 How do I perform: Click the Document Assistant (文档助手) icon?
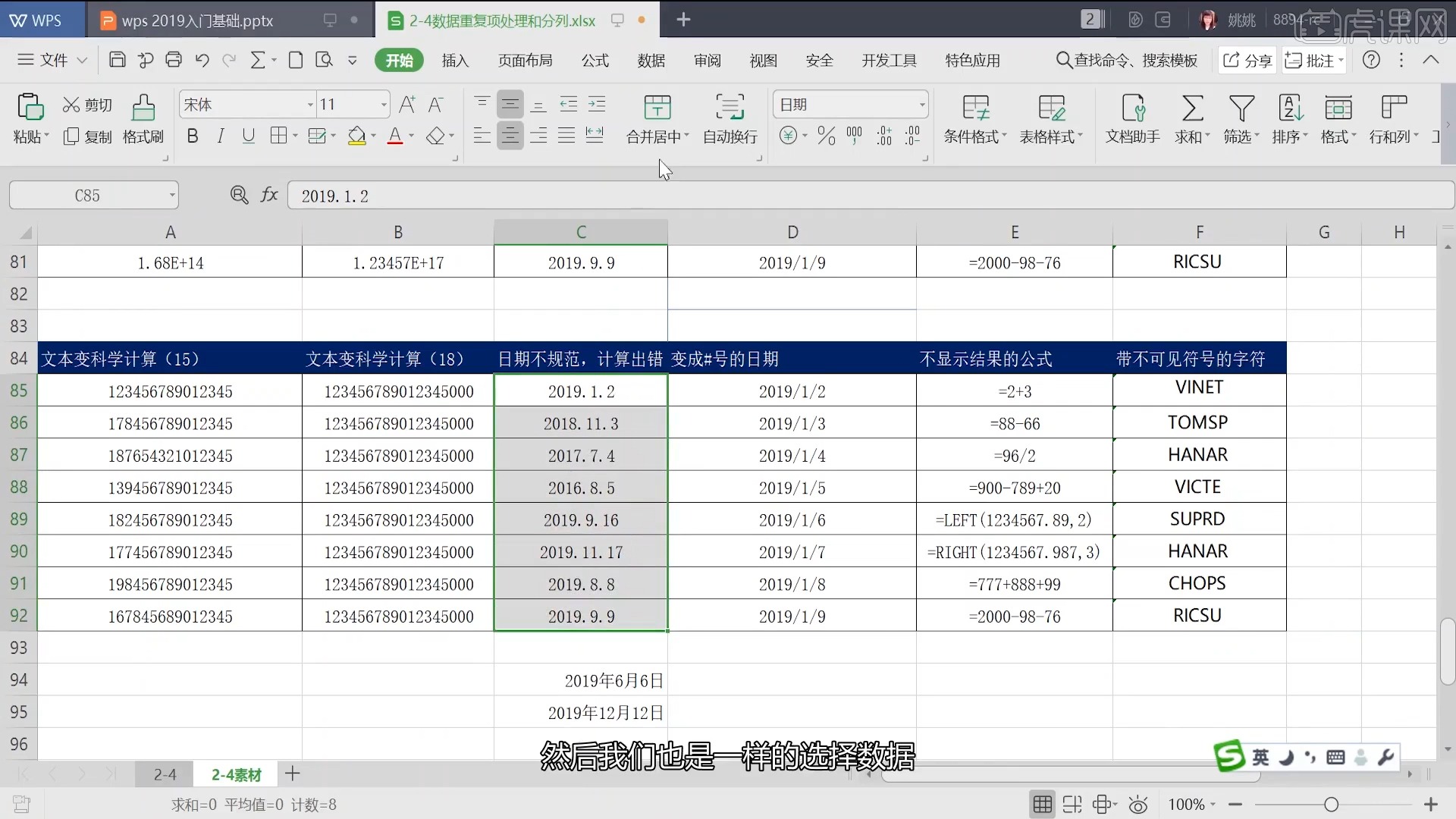[x=1132, y=108]
